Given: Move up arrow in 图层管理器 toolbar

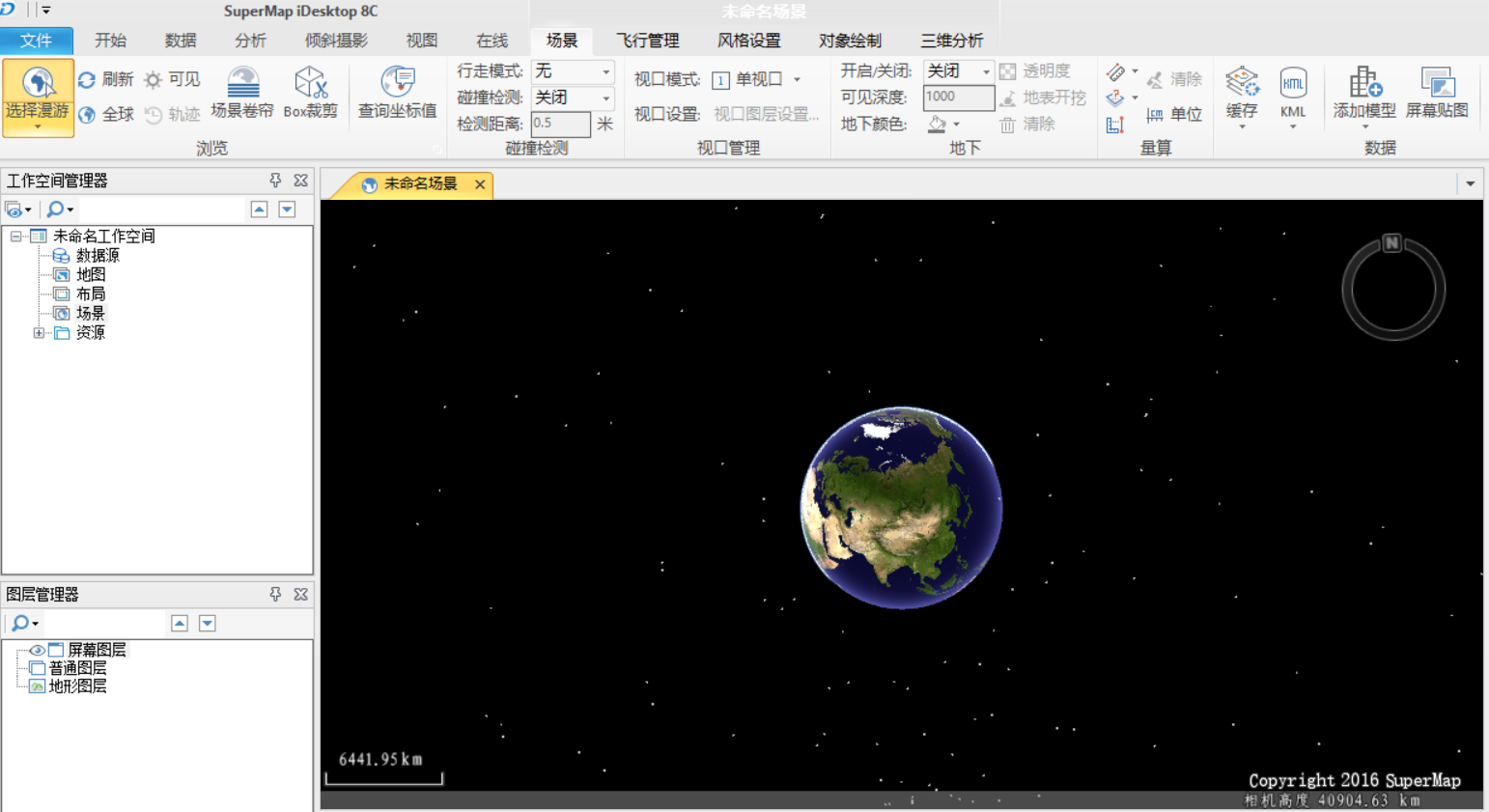Looking at the screenshot, I should pyautogui.click(x=180, y=624).
